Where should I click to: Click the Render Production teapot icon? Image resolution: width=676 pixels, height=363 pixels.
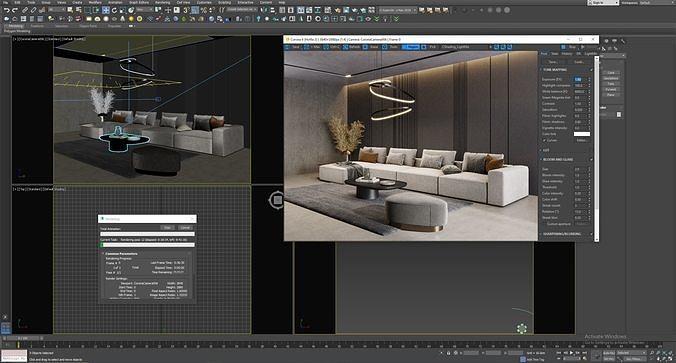pos(354,10)
